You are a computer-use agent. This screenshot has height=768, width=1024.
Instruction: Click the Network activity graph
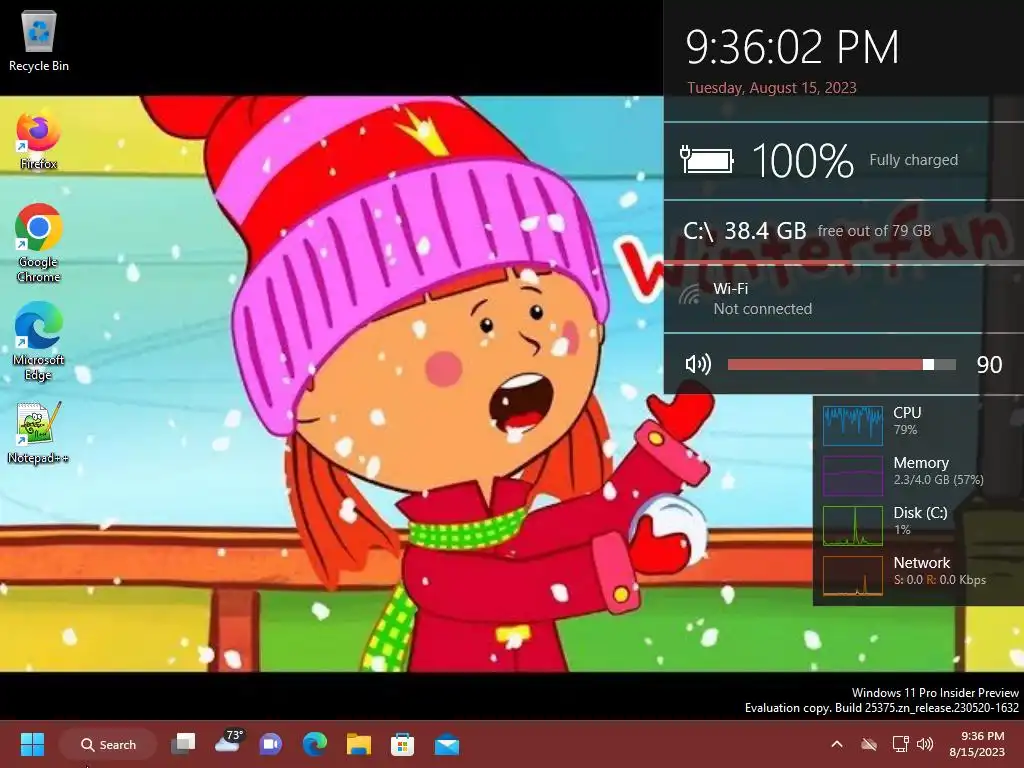tap(852, 575)
